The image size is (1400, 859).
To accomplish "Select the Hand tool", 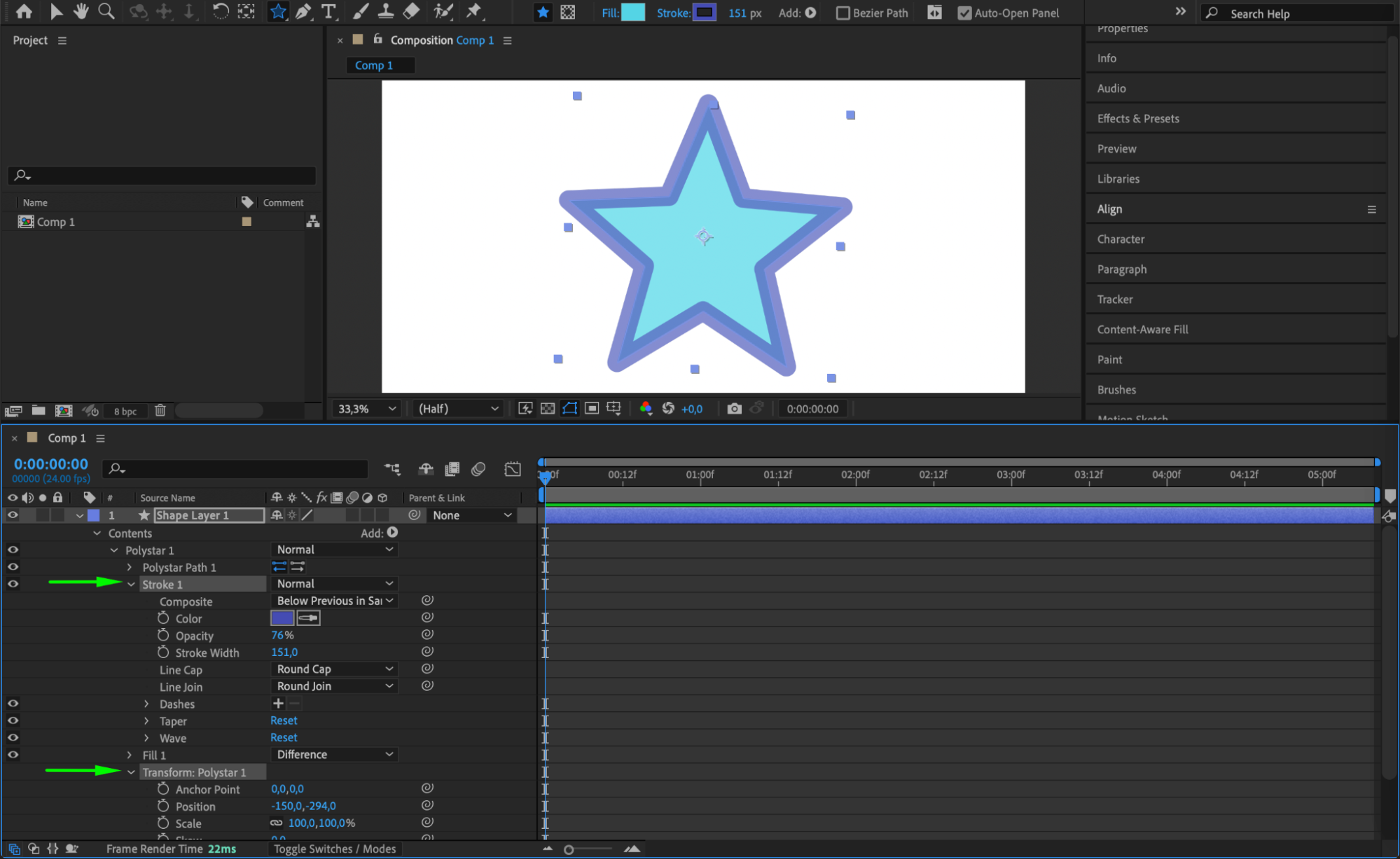I will coord(81,11).
